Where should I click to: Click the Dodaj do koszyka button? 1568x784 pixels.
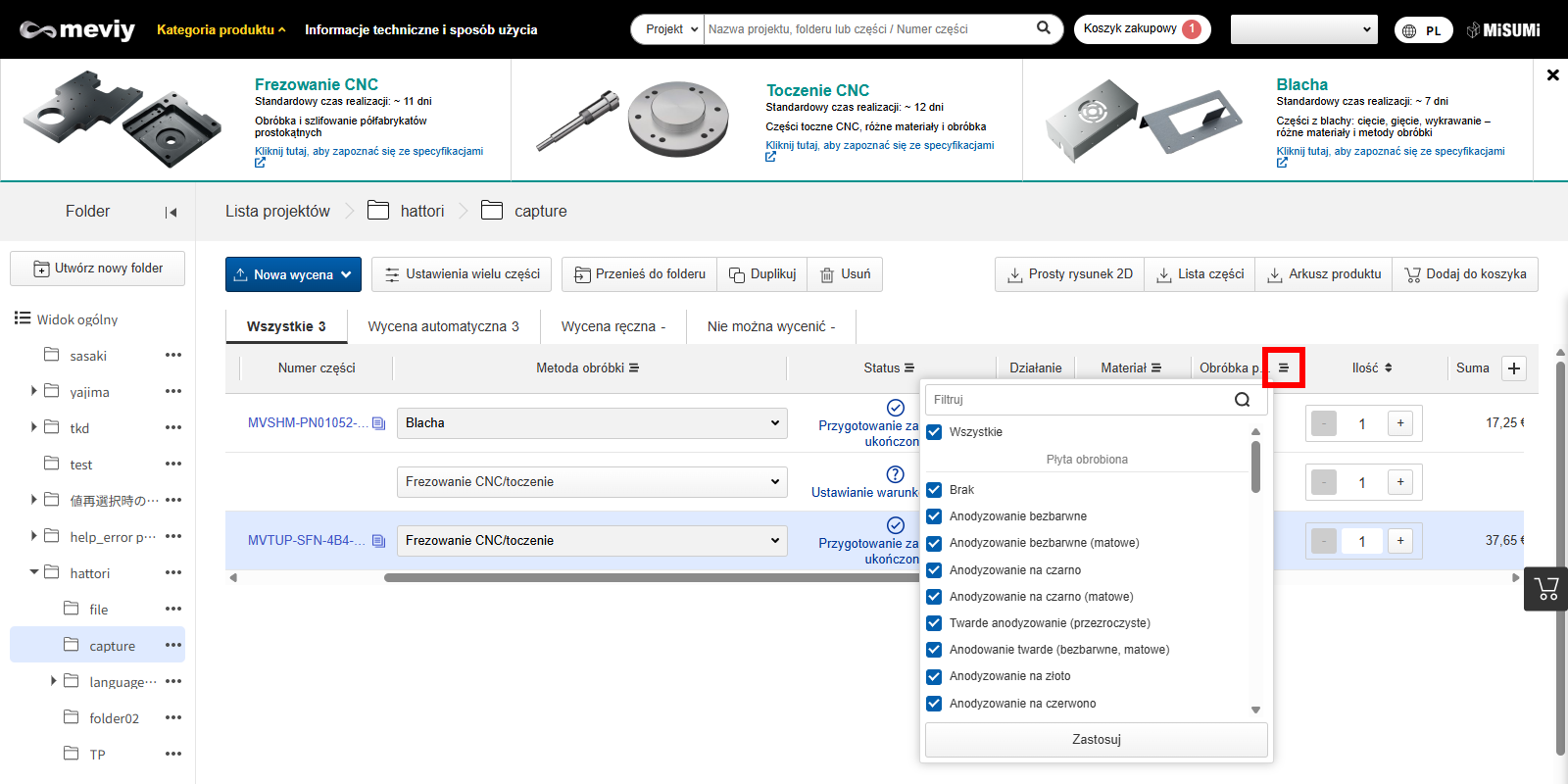(1465, 274)
